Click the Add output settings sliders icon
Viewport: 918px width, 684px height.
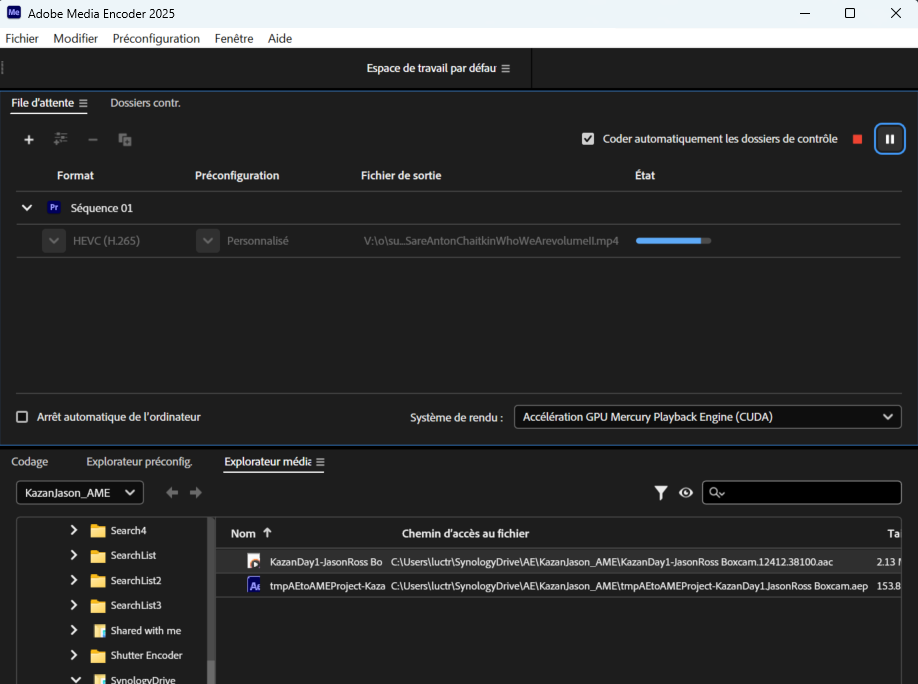61,139
